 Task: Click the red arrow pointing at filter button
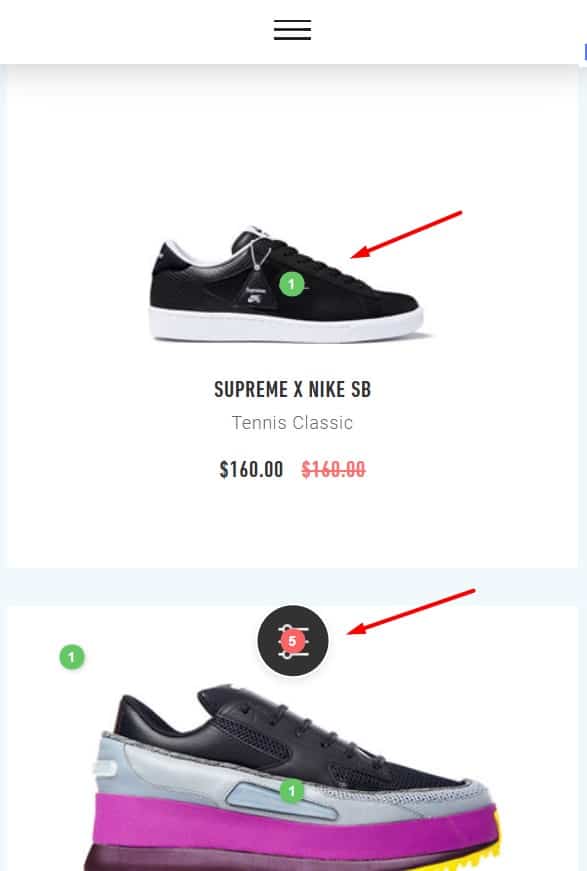[x=411, y=612]
